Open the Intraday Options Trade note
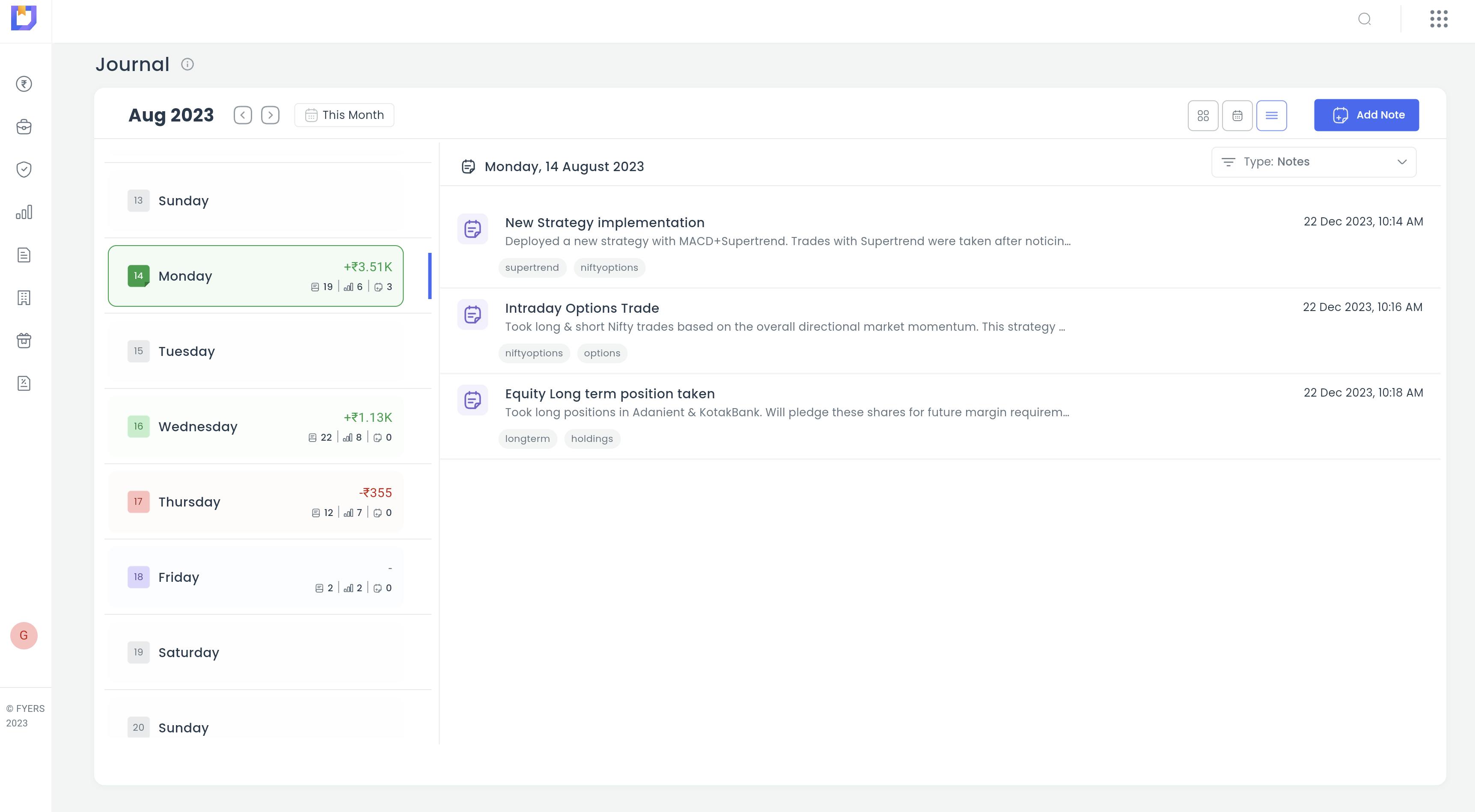 click(x=582, y=308)
